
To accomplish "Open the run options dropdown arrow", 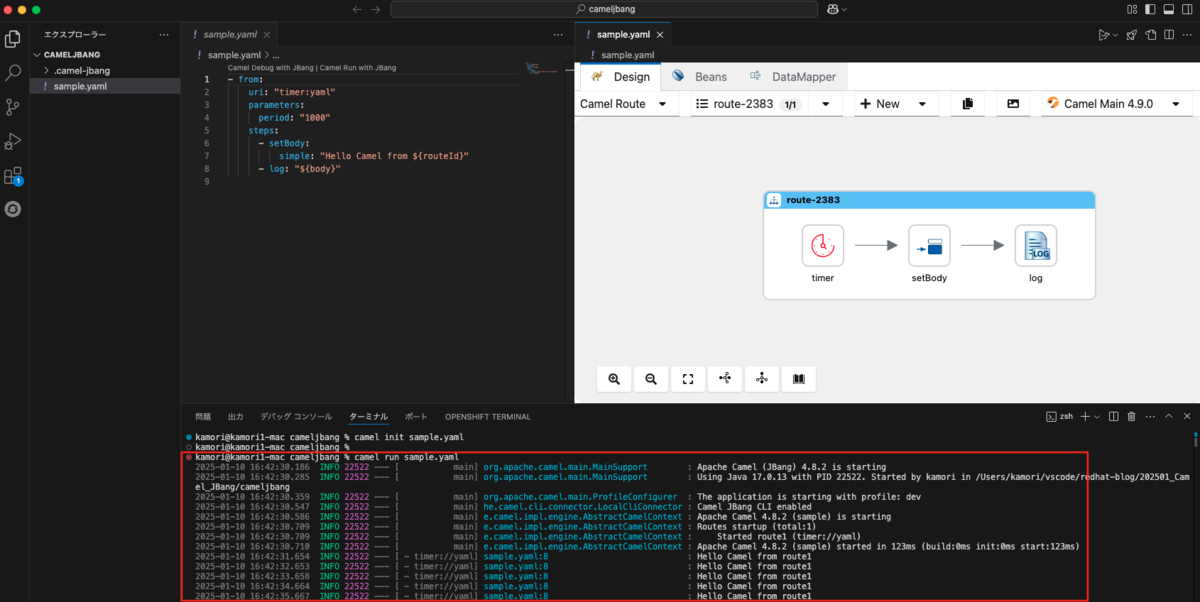I will pyautogui.click(x=1115, y=35).
